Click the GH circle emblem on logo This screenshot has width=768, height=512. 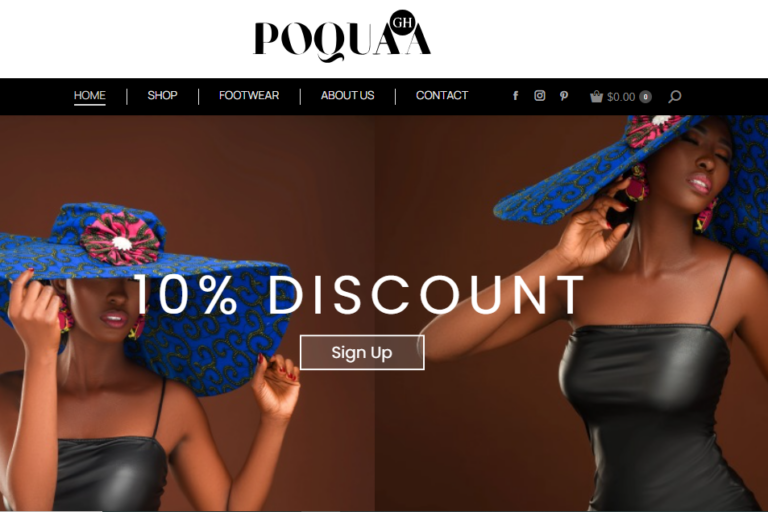click(403, 23)
